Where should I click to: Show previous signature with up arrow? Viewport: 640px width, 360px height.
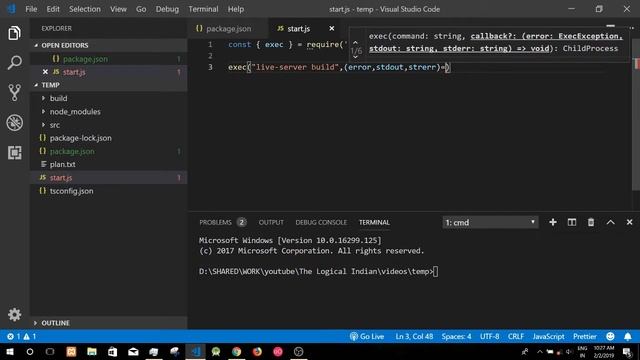[356, 42]
